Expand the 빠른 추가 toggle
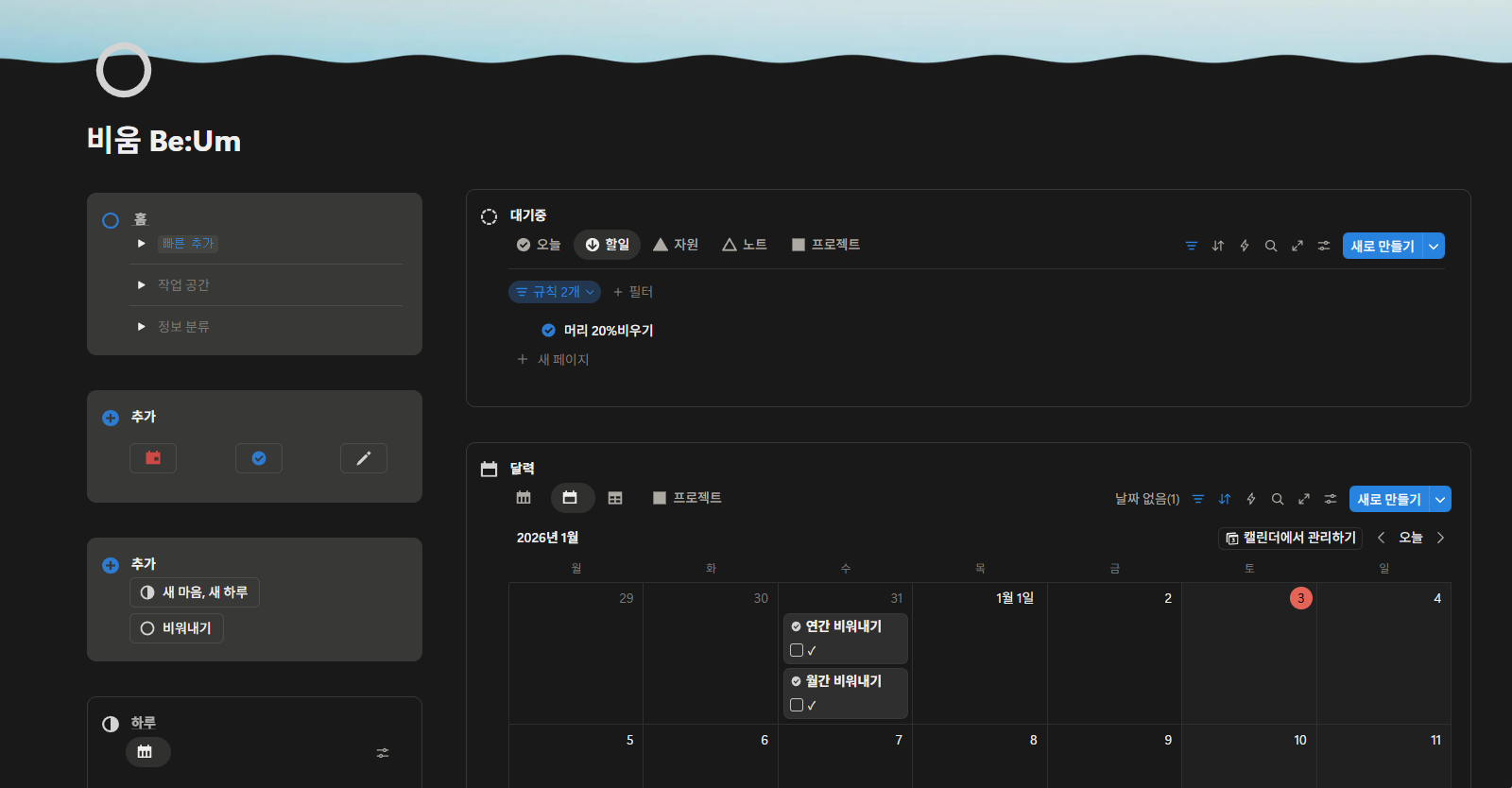 coord(142,244)
